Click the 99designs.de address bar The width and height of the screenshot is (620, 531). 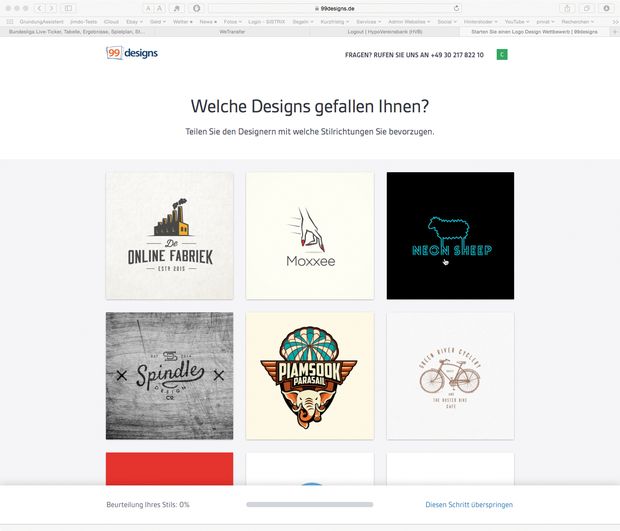335,8
